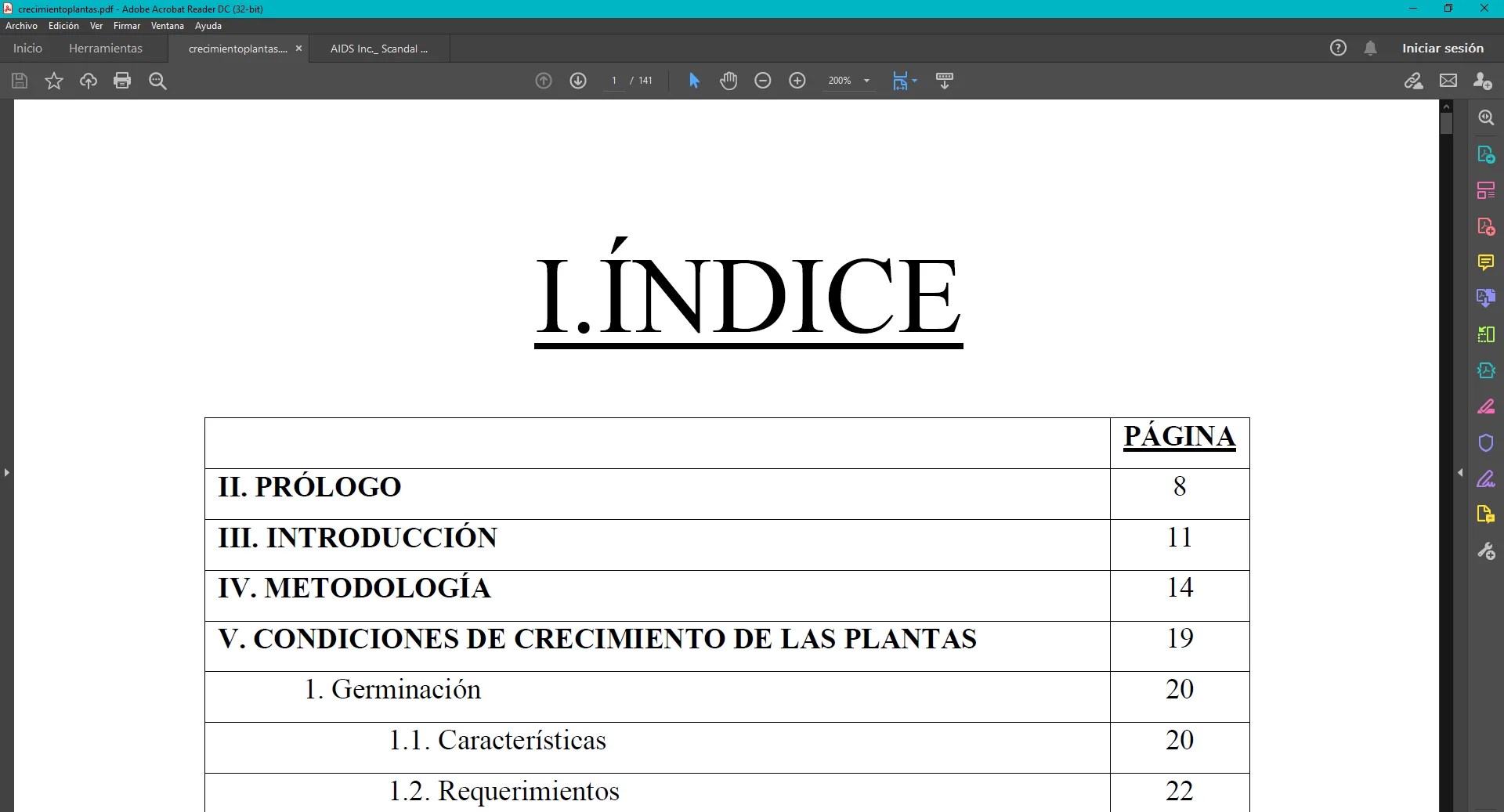Open the Help question mark icon
Screen dimensions: 1504x812
click(1338, 48)
